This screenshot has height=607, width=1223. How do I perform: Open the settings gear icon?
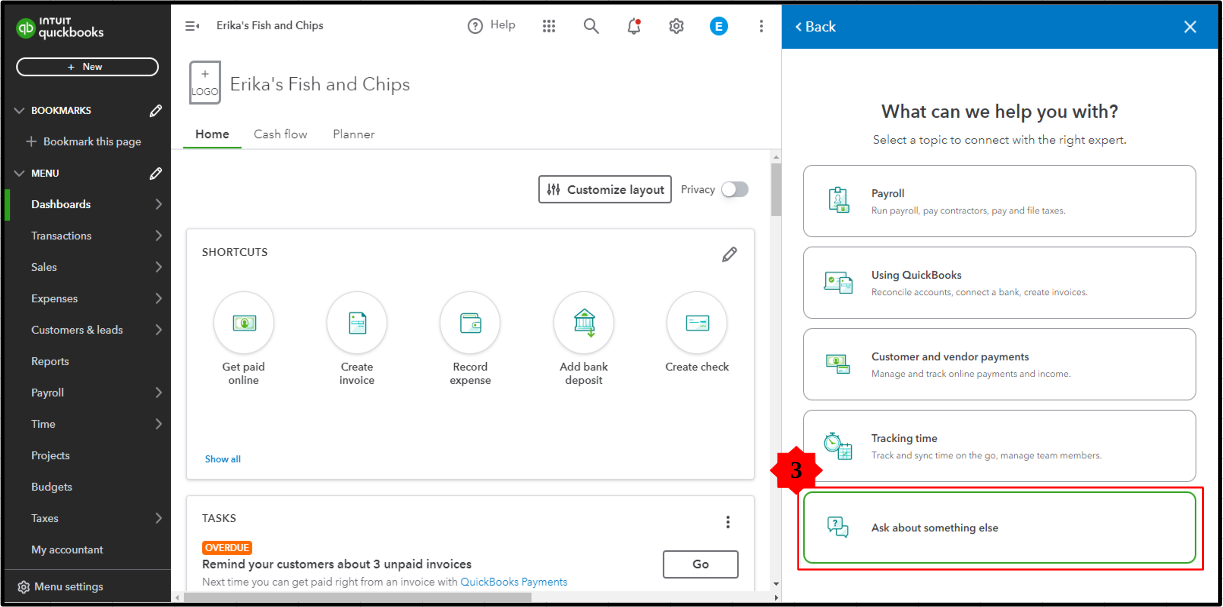676,26
